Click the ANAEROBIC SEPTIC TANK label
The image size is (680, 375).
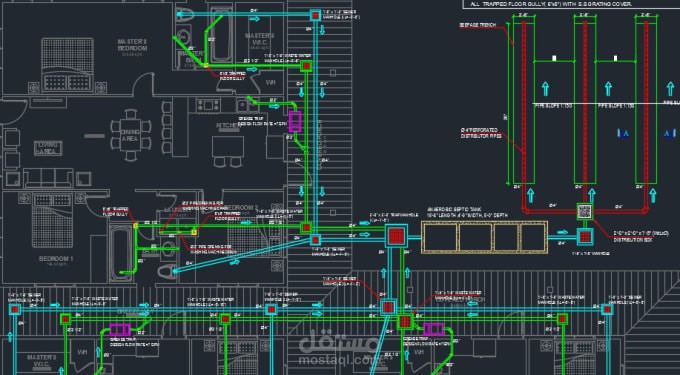(x=454, y=209)
